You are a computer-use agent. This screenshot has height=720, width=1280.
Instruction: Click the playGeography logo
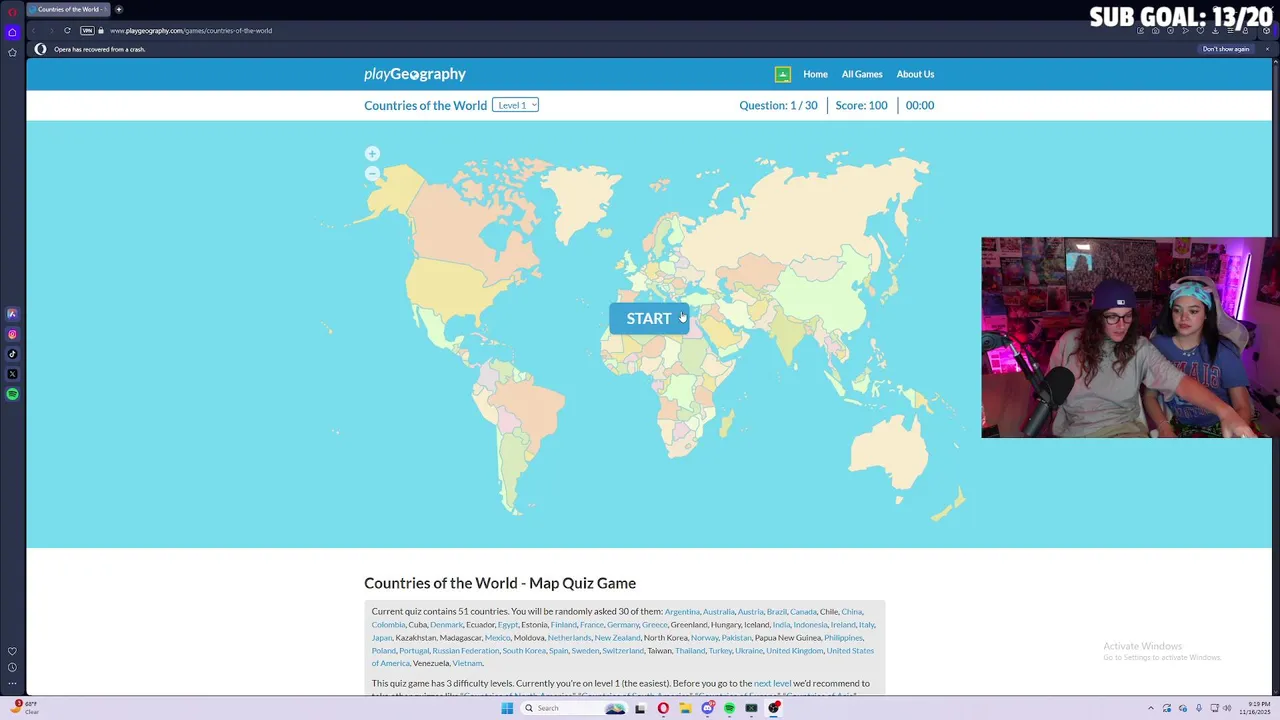point(415,74)
